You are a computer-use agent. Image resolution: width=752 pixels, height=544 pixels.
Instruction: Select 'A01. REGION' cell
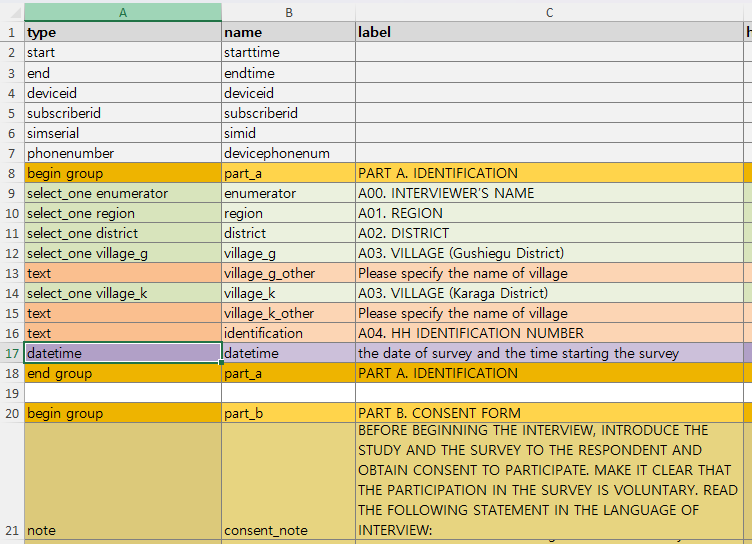click(550, 213)
